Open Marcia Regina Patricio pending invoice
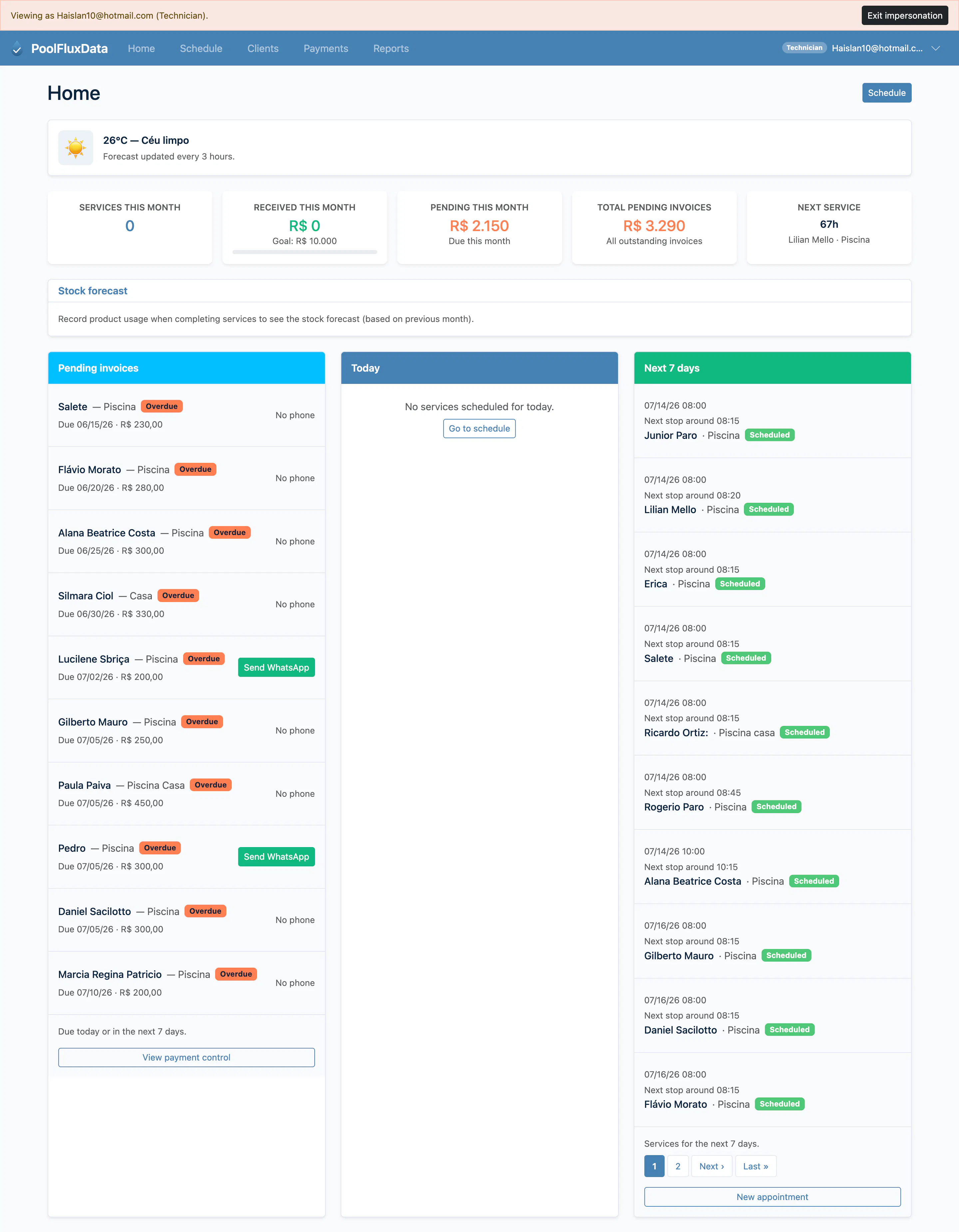The height and width of the screenshot is (1232, 959). (110, 975)
